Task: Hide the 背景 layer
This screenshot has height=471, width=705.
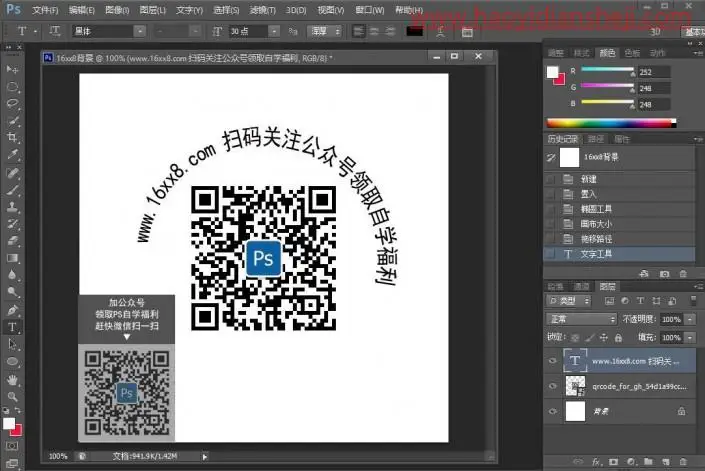Action: (553, 411)
